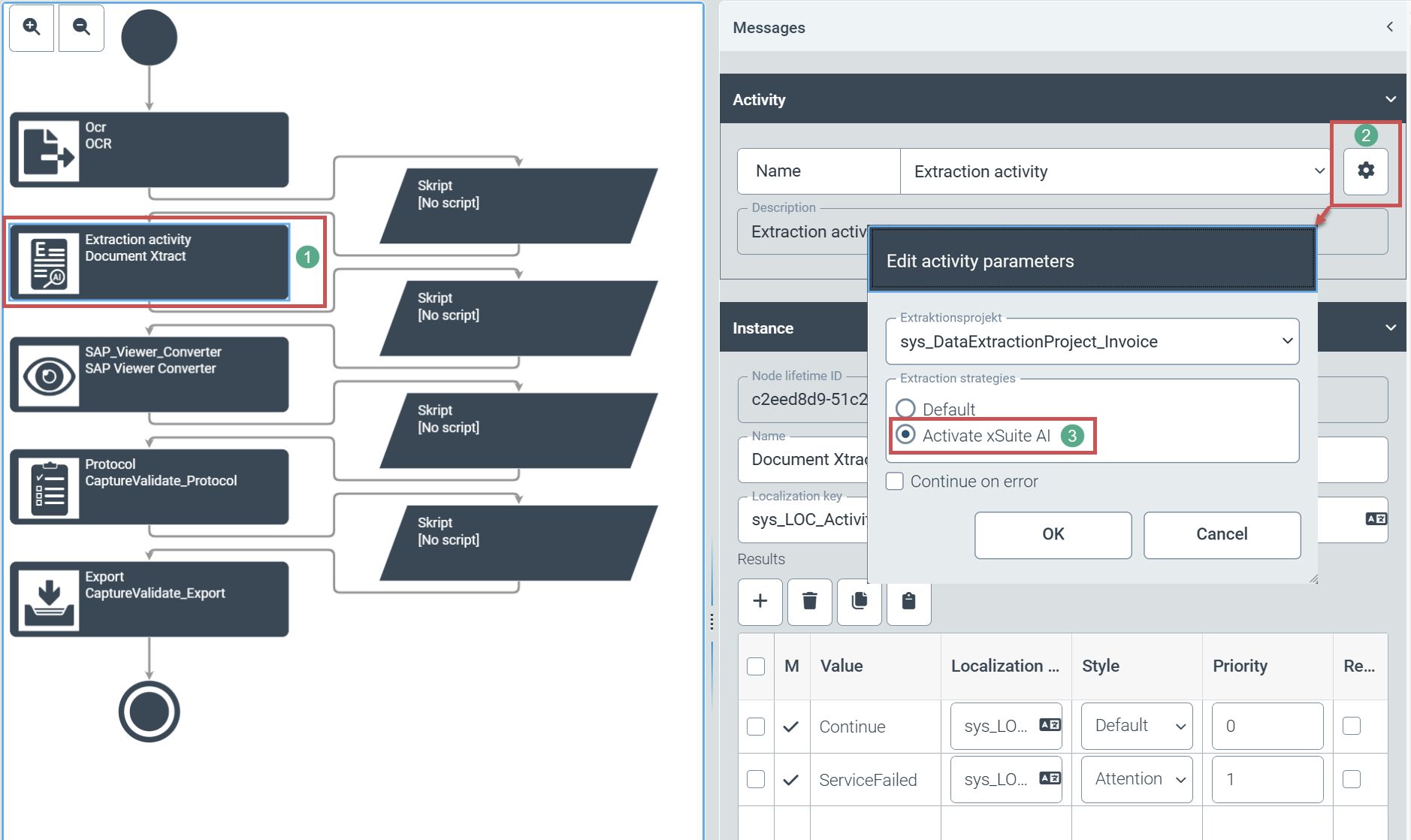The height and width of the screenshot is (840, 1411).
Task: Add a new result with plus icon
Action: 760,601
